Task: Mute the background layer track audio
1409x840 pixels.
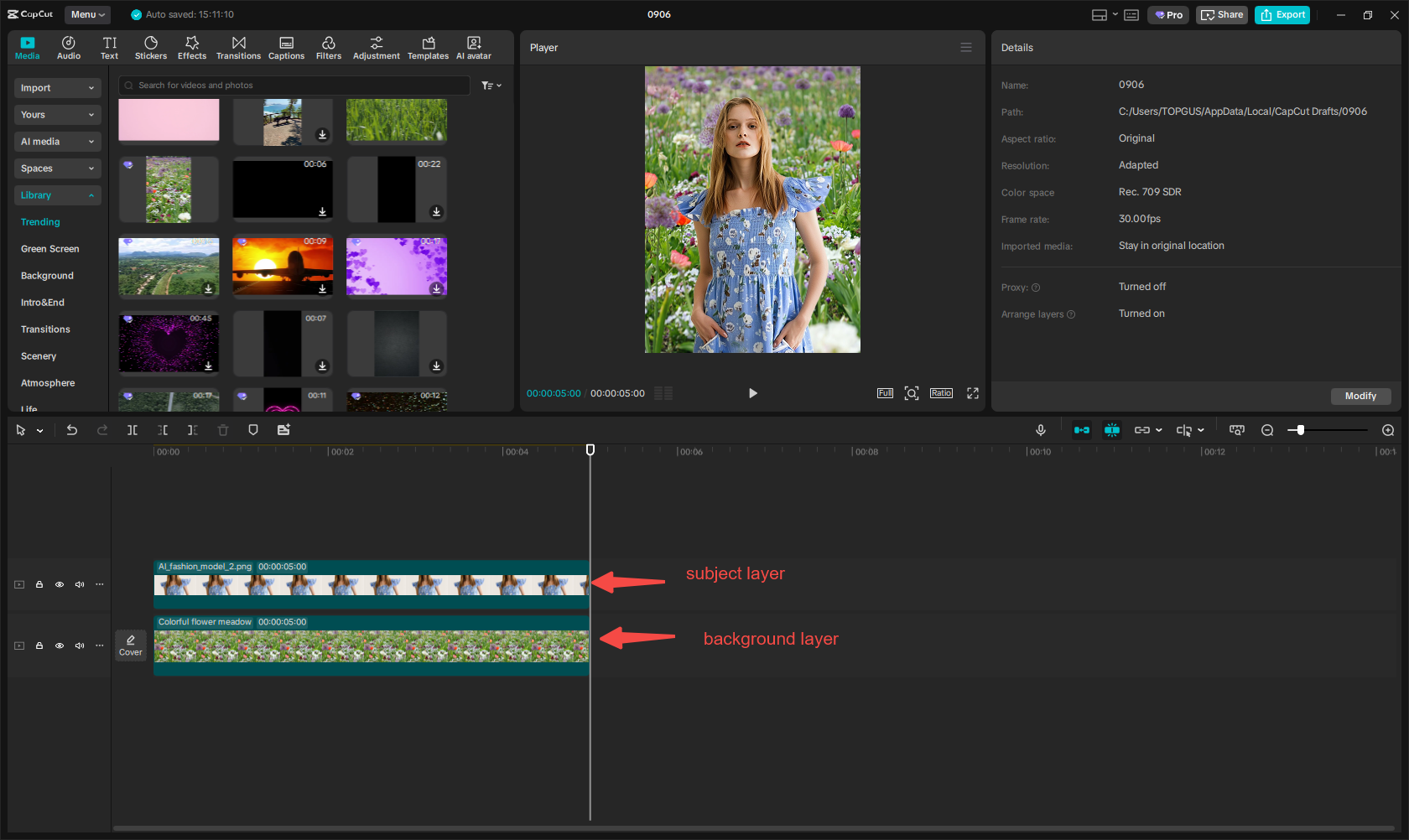Action: point(80,646)
